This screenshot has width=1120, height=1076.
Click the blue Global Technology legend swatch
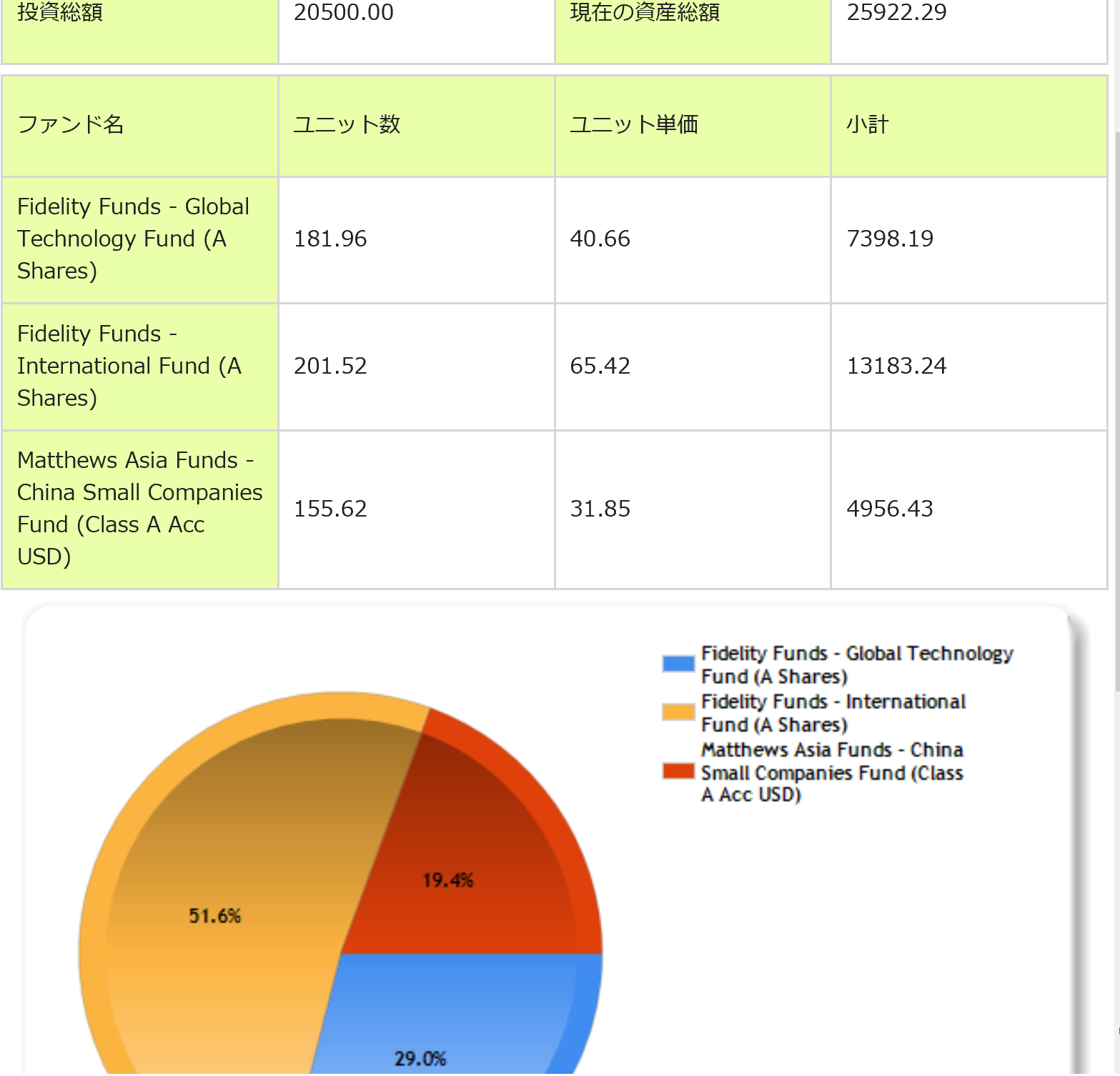pyautogui.click(x=678, y=664)
